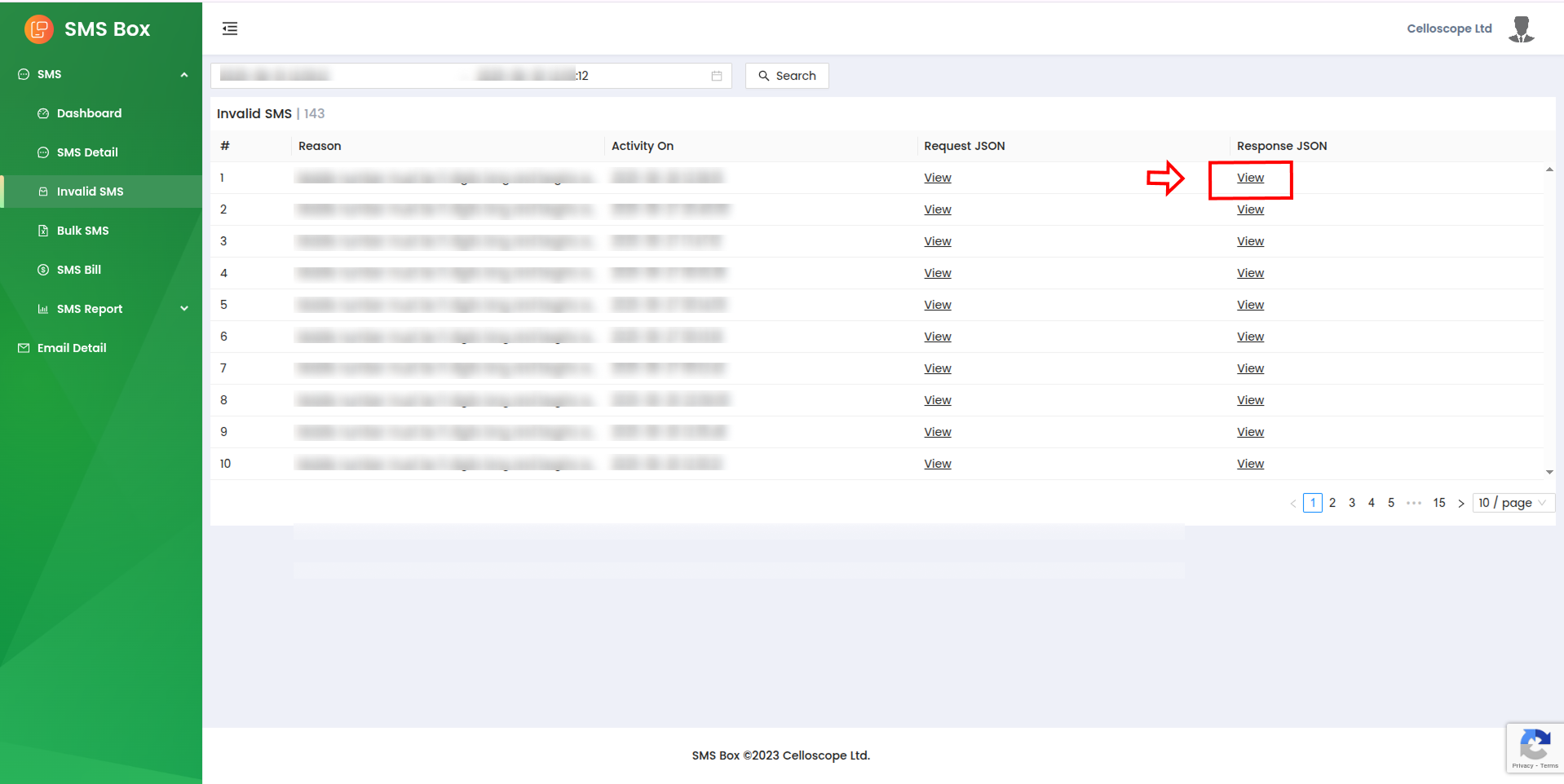
Task: Go to next page arrow
Action: pos(1460,504)
